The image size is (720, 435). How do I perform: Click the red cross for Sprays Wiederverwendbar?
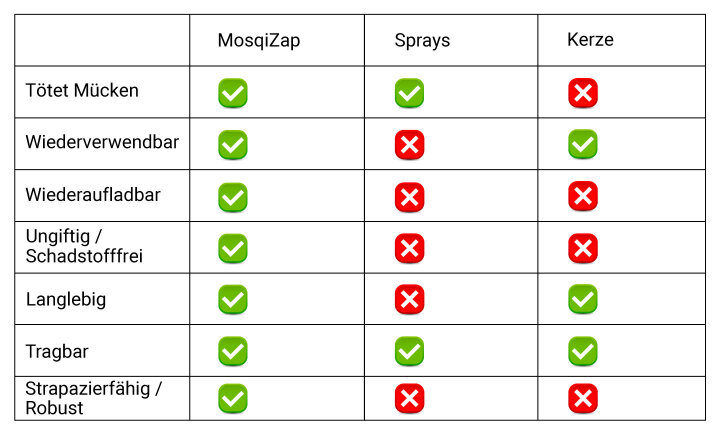(x=410, y=145)
